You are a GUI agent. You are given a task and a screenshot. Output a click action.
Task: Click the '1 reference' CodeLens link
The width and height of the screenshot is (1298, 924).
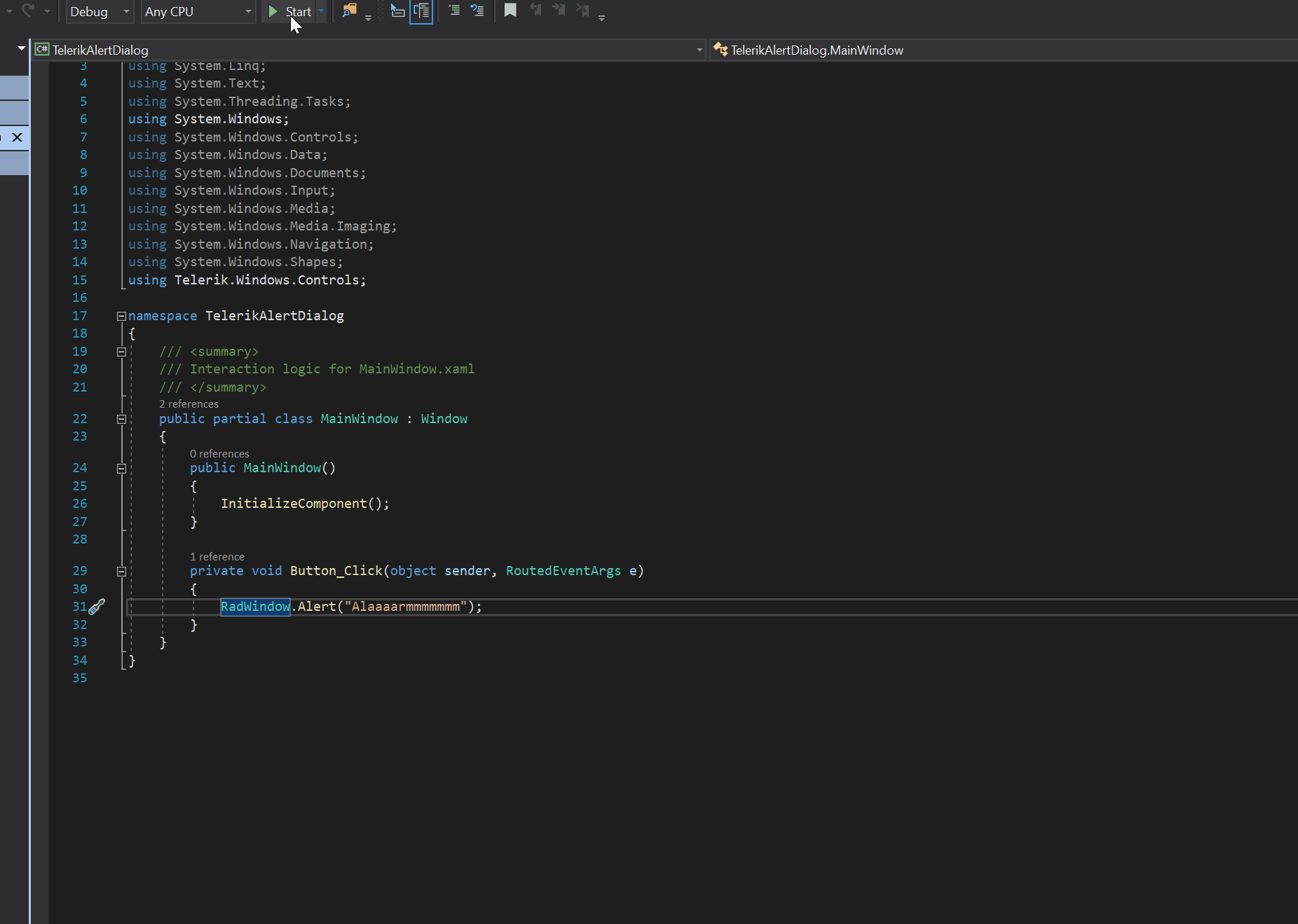coord(217,557)
